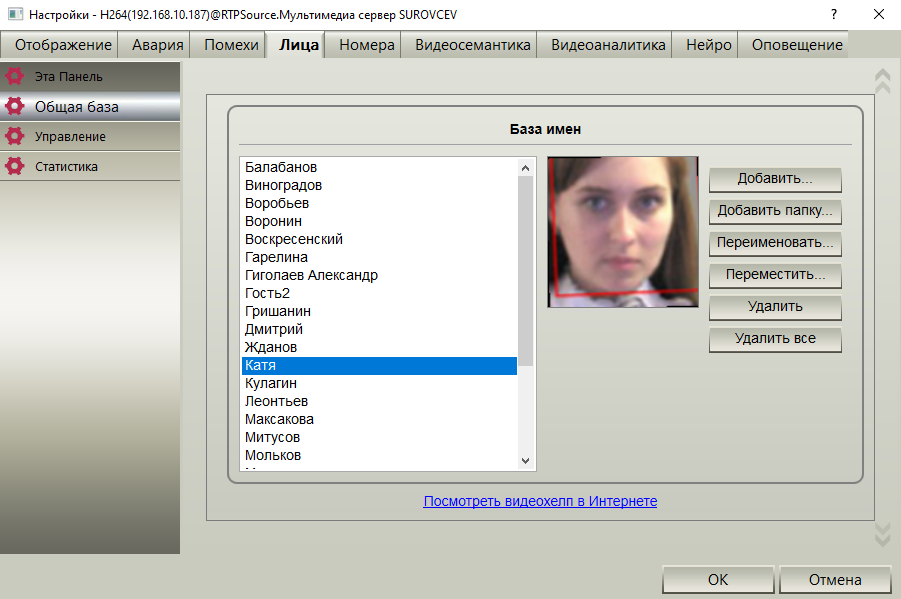Open Статистика in the sidebar
This screenshot has width=901, height=599.
click(90, 166)
